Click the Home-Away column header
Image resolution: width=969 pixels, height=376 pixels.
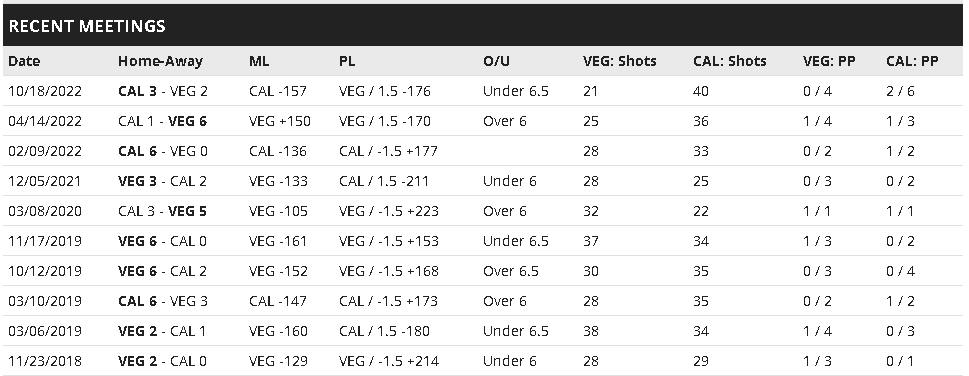pyautogui.click(x=160, y=61)
